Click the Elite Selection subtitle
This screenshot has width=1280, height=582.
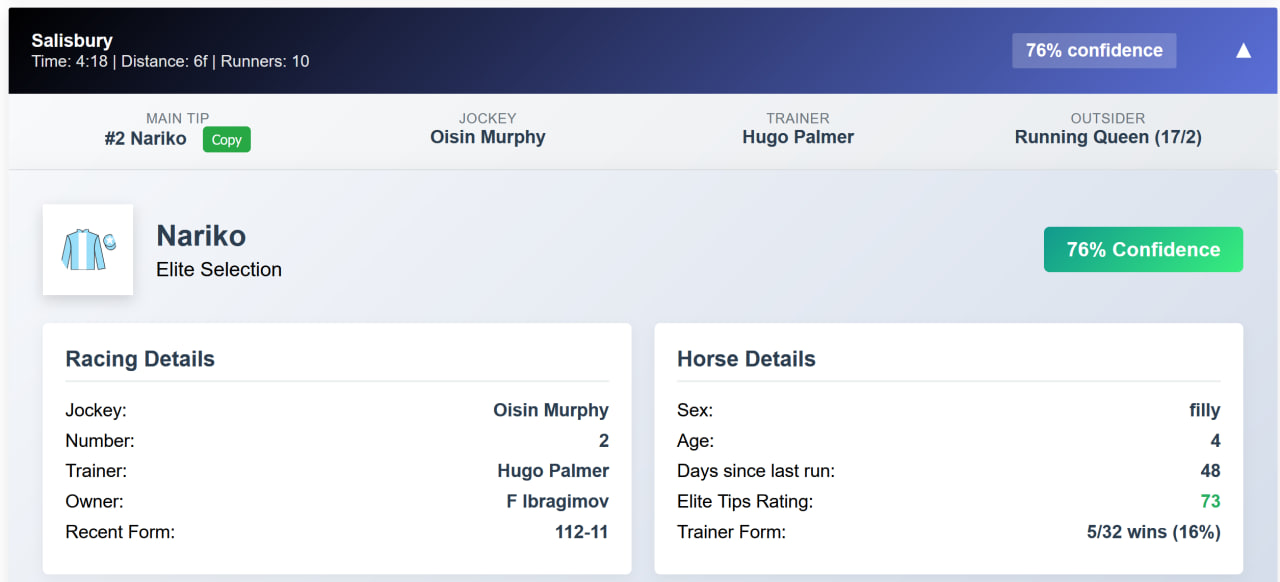coord(219,270)
